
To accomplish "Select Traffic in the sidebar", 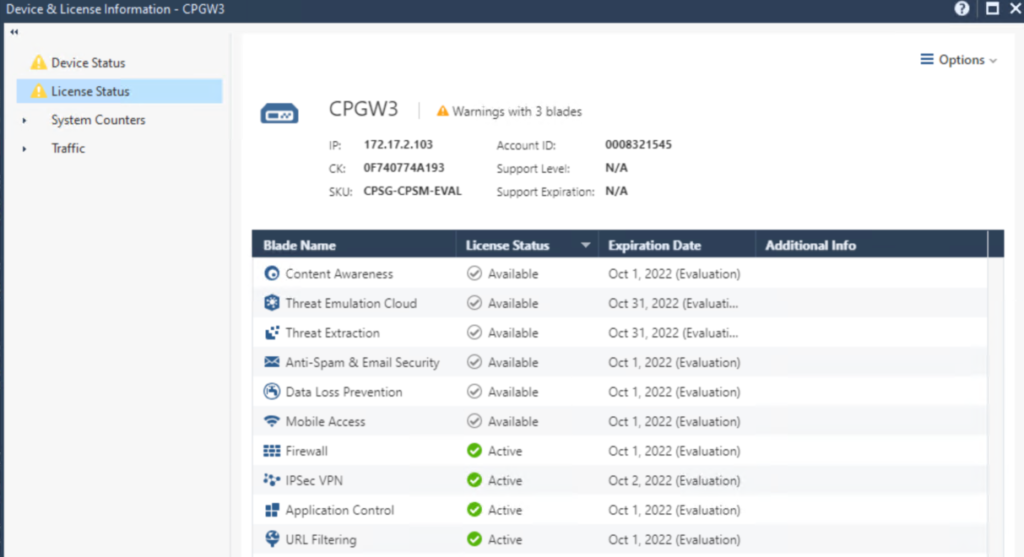I will [x=68, y=148].
